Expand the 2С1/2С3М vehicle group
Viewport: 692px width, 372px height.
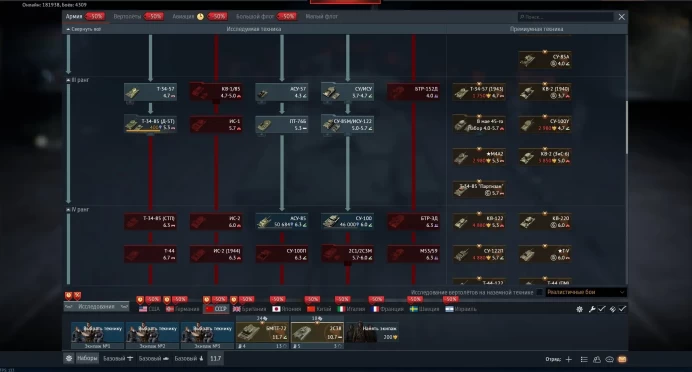coord(347,254)
